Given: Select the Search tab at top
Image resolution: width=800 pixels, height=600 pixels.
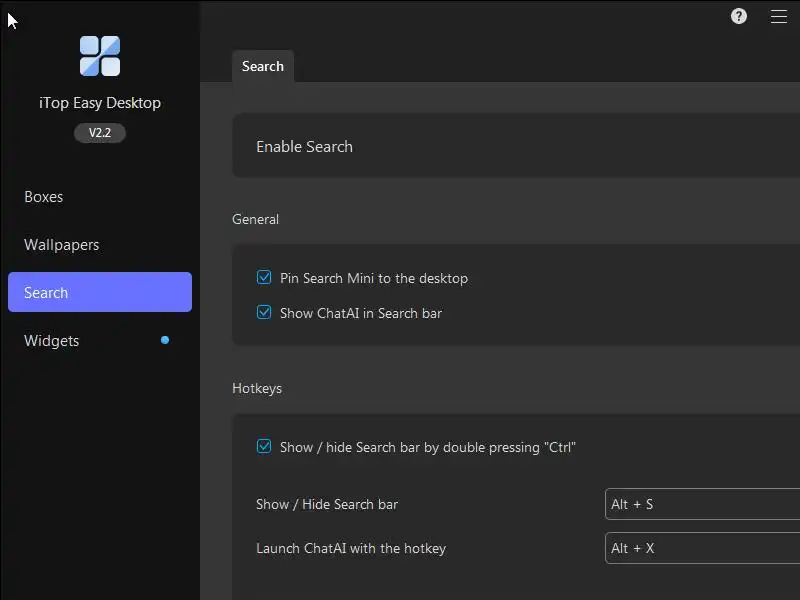Looking at the screenshot, I should [x=263, y=66].
